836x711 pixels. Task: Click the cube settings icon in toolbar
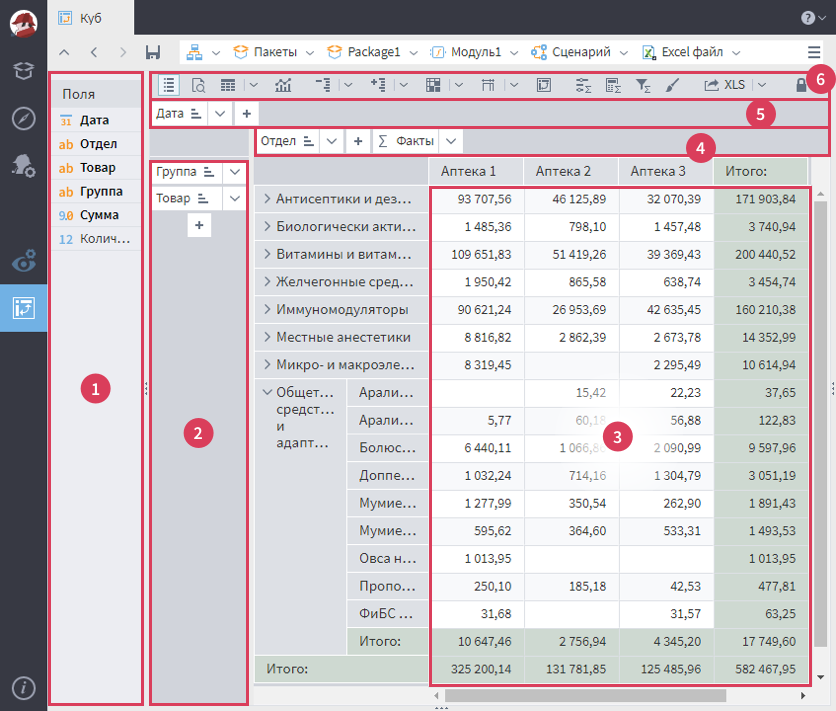544,85
